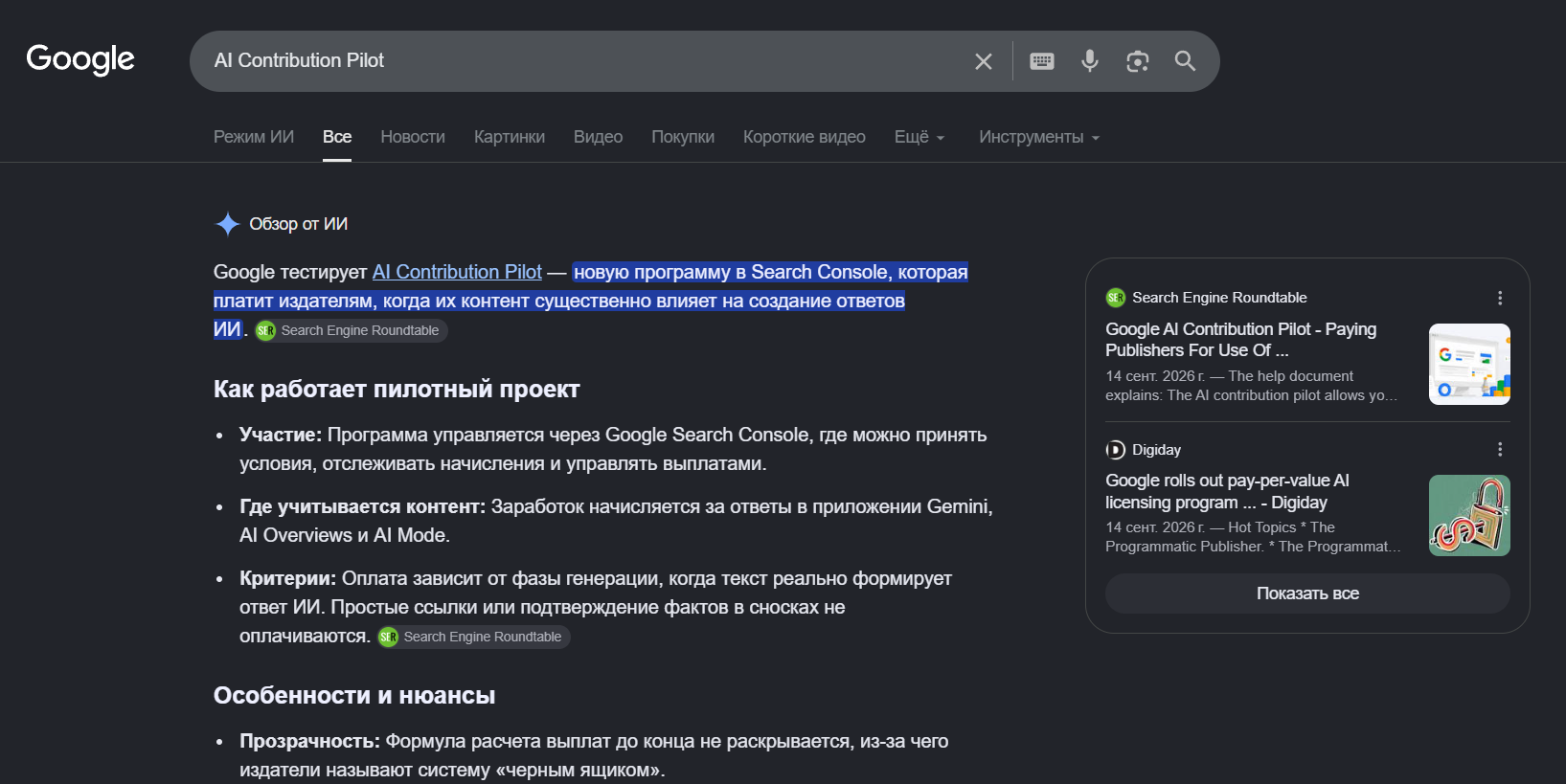This screenshot has width=1566, height=784.
Task: Open the Digiday article padlock thumbnail
Action: (x=1469, y=515)
